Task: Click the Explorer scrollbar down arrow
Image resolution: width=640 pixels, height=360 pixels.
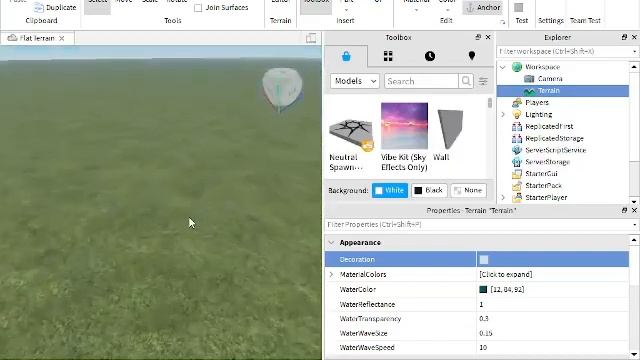Action: (634, 201)
